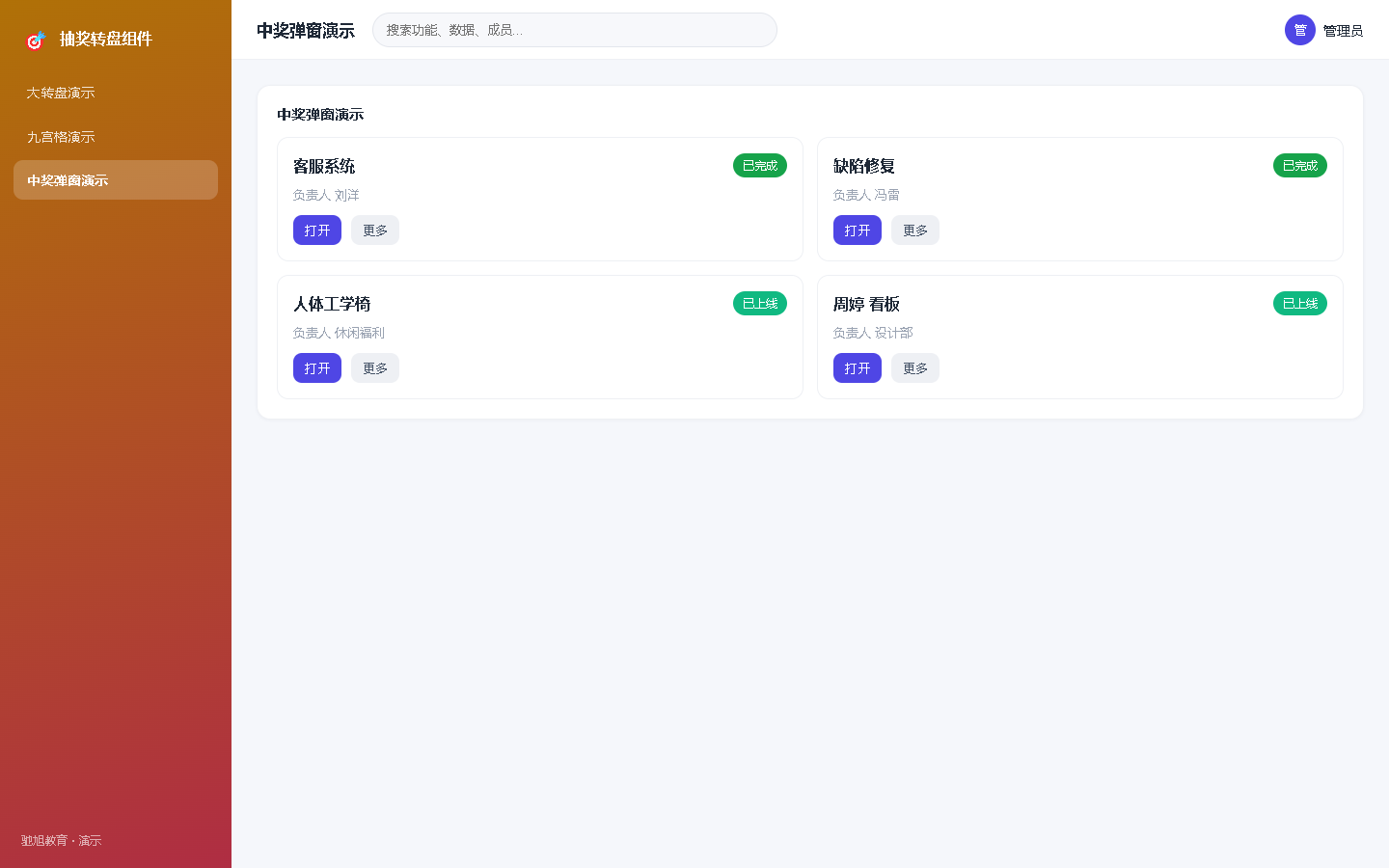Viewport: 1389px width, 868px height.
Task: Click 更多 on the 缺陷修复 card
Action: click(x=915, y=231)
